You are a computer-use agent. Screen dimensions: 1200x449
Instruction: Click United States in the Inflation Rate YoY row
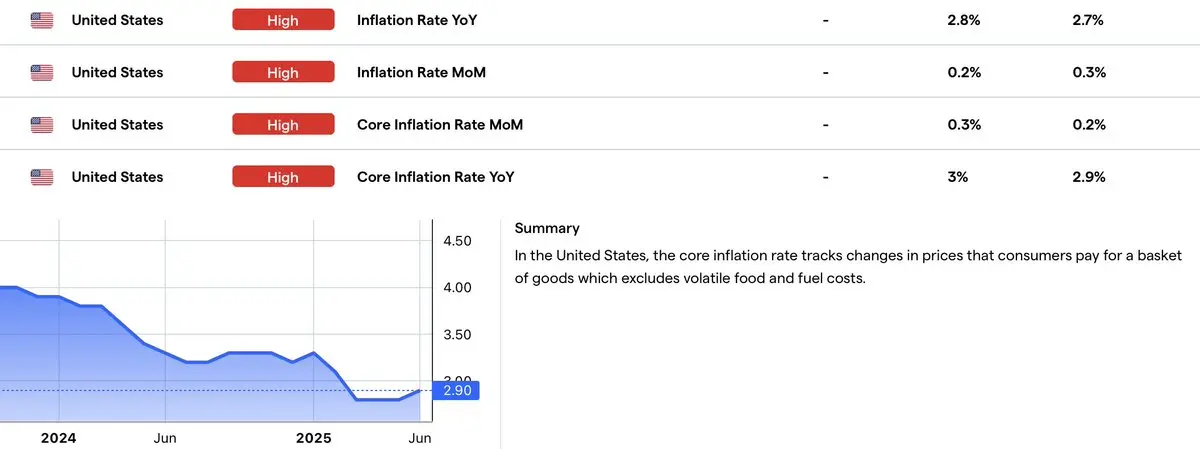coord(117,20)
